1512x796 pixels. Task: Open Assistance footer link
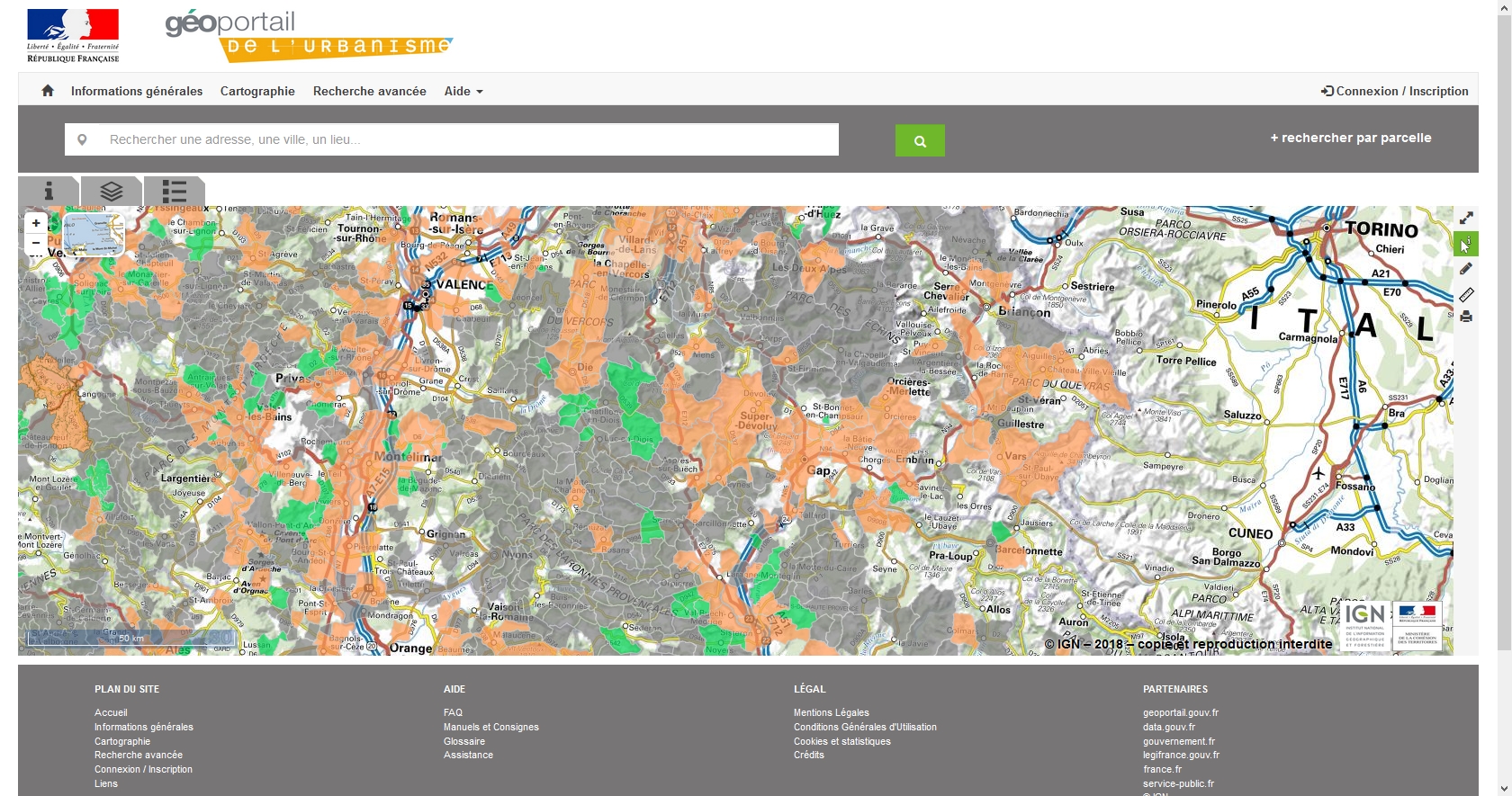[x=468, y=755]
